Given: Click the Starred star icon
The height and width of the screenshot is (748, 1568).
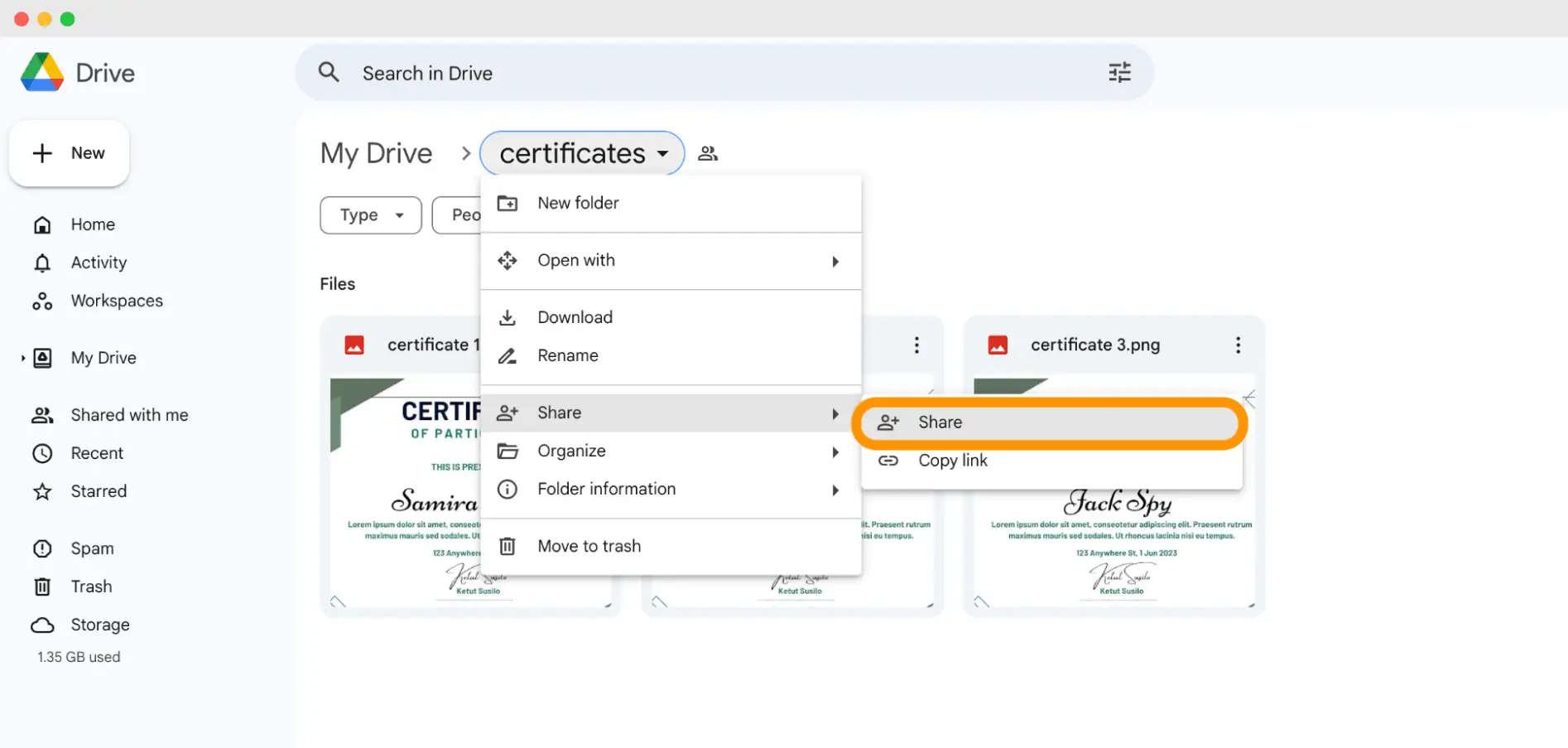Looking at the screenshot, I should [x=42, y=491].
